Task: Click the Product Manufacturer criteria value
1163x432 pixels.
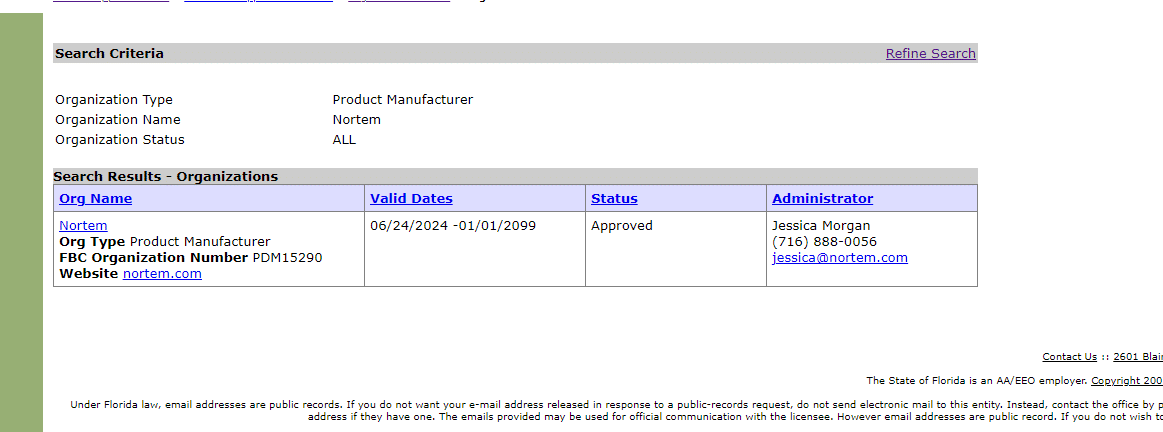Action: pos(403,99)
